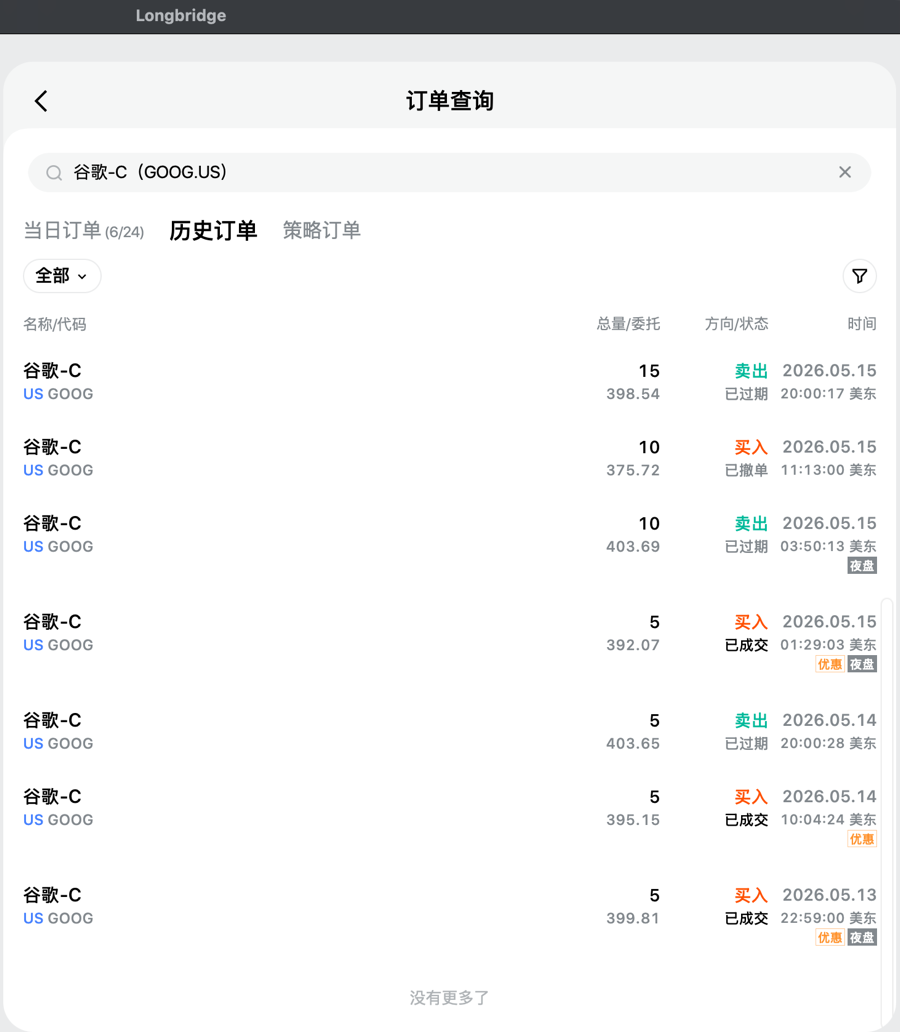
Task: Click the 已过期 status on the 20:00:17 order
Action: 746,394
